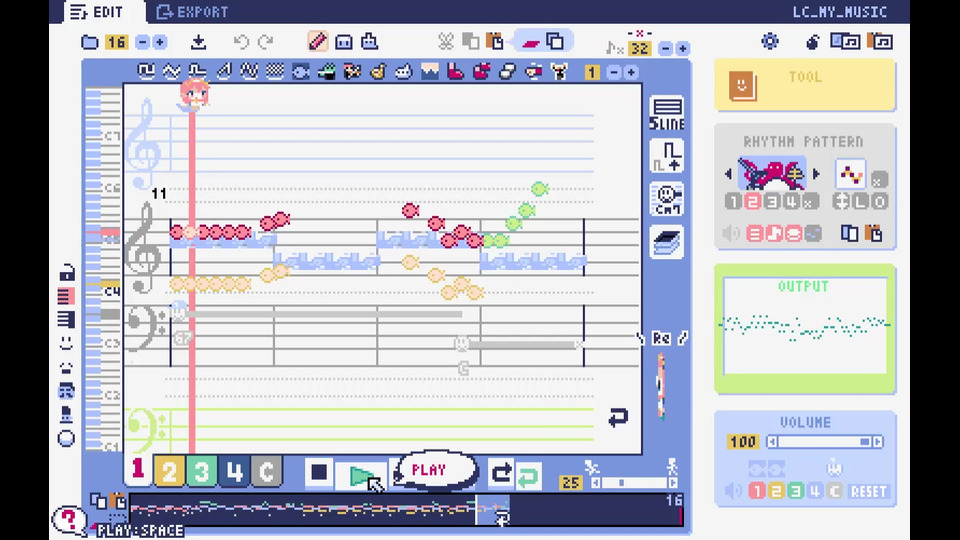The width and height of the screenshot is (960, 540).
Task: Open the question mark help bubble
Action: (x=69, y=520)
